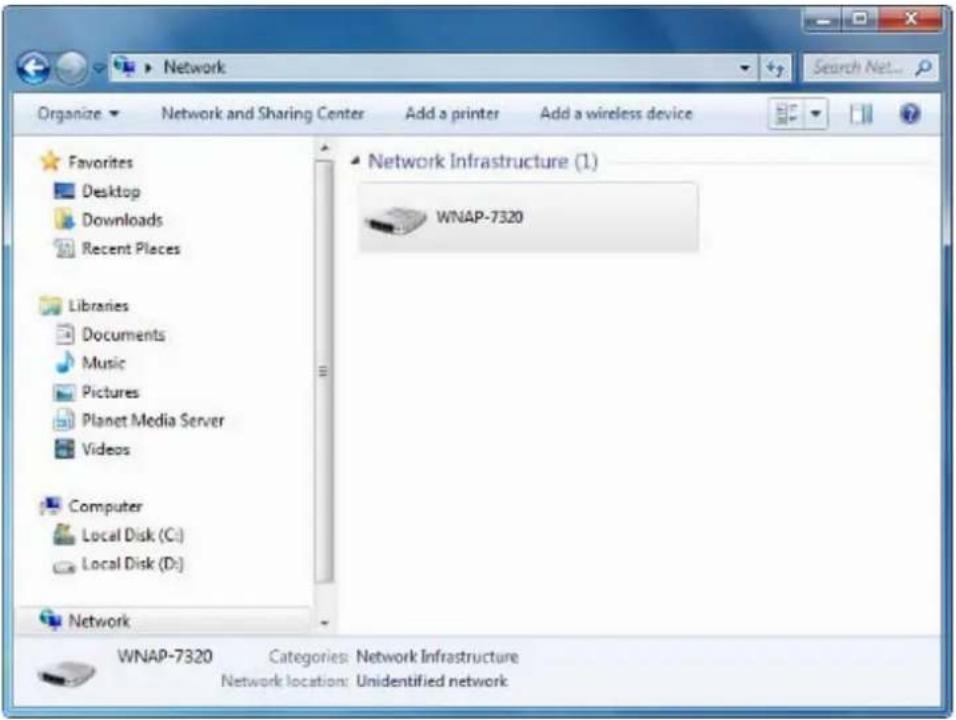Screen dimensions: 956x720
Task: Click the Planet Media Server icon
Action: 64,420
